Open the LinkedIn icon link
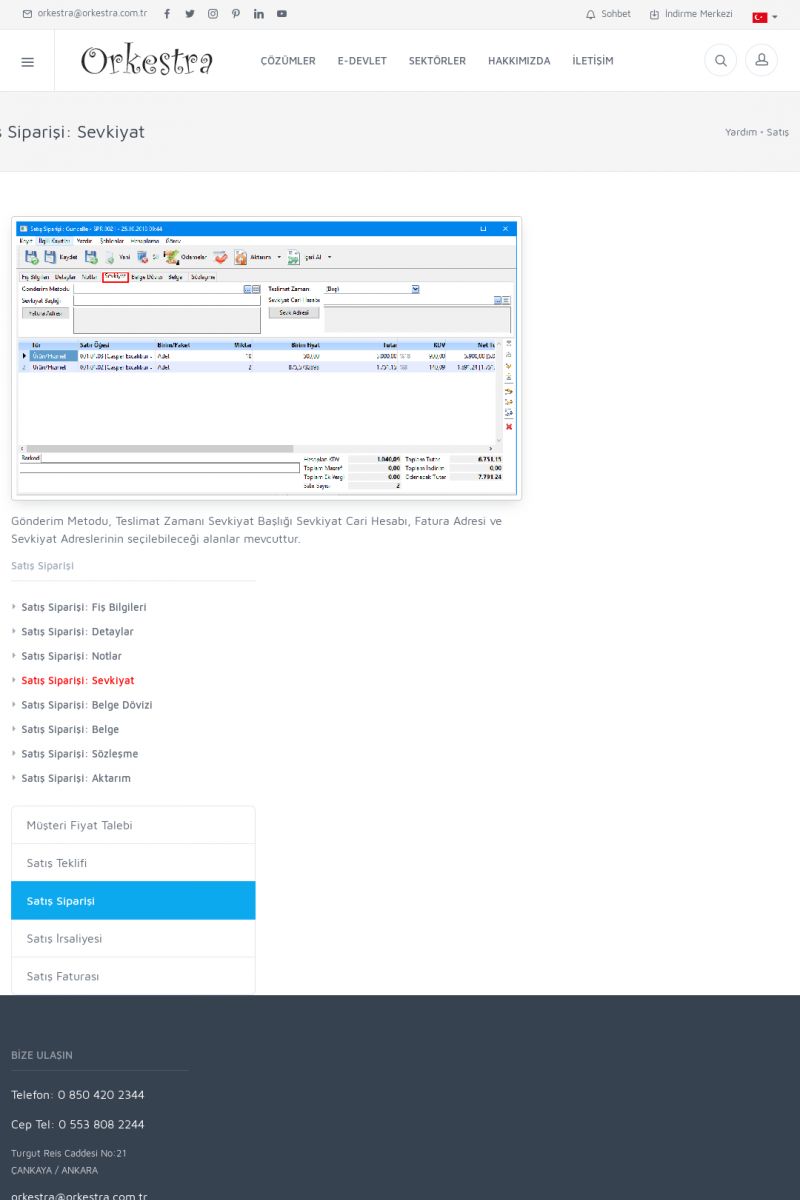This screenshot has height=1200, width=800. (x=259, y=14)
